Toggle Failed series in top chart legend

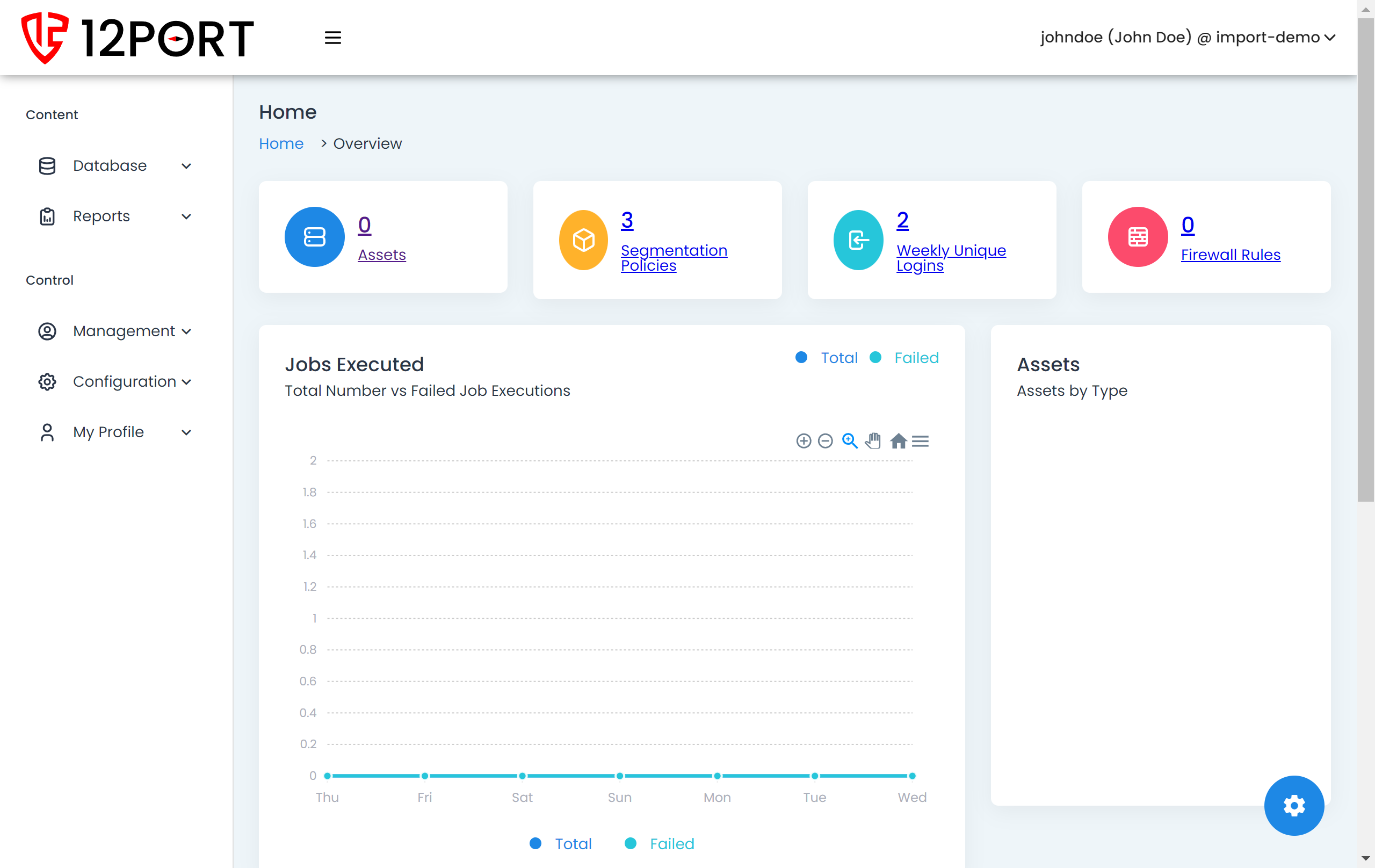pos(916,358)
